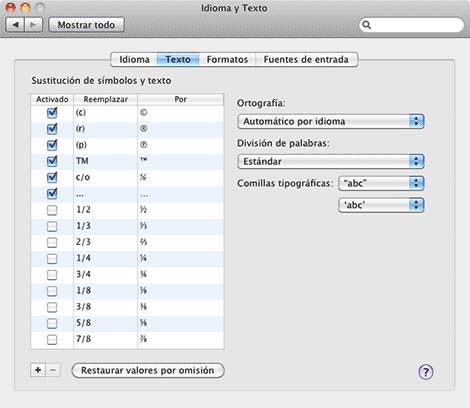The width and height of the screenshot is (470, 408).
Task: Click the back navigation arrow
Action: point(15,25)
